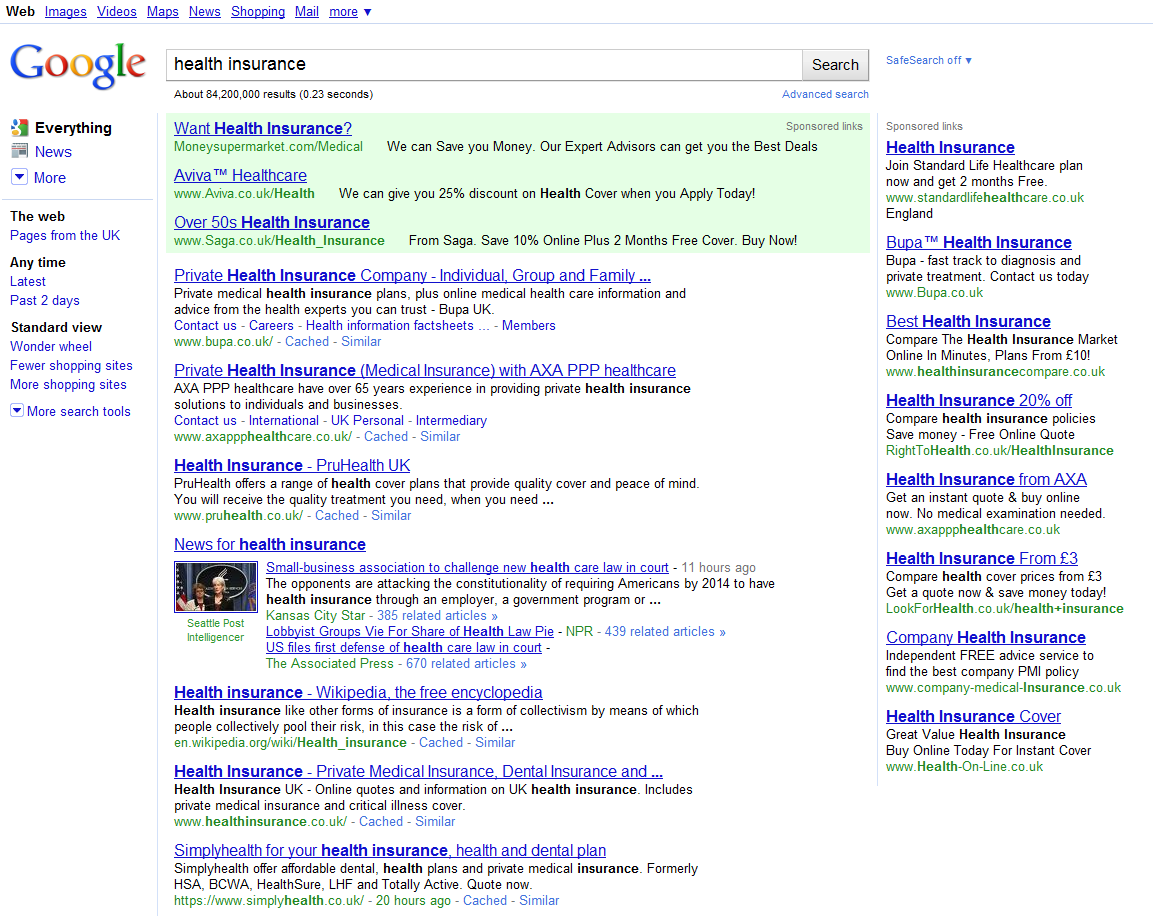Image resolution: width=1153 pixels, height=916 pixels.
Task: Focus the search box containing 'health insurance'
Action: [x=484, y=65]
